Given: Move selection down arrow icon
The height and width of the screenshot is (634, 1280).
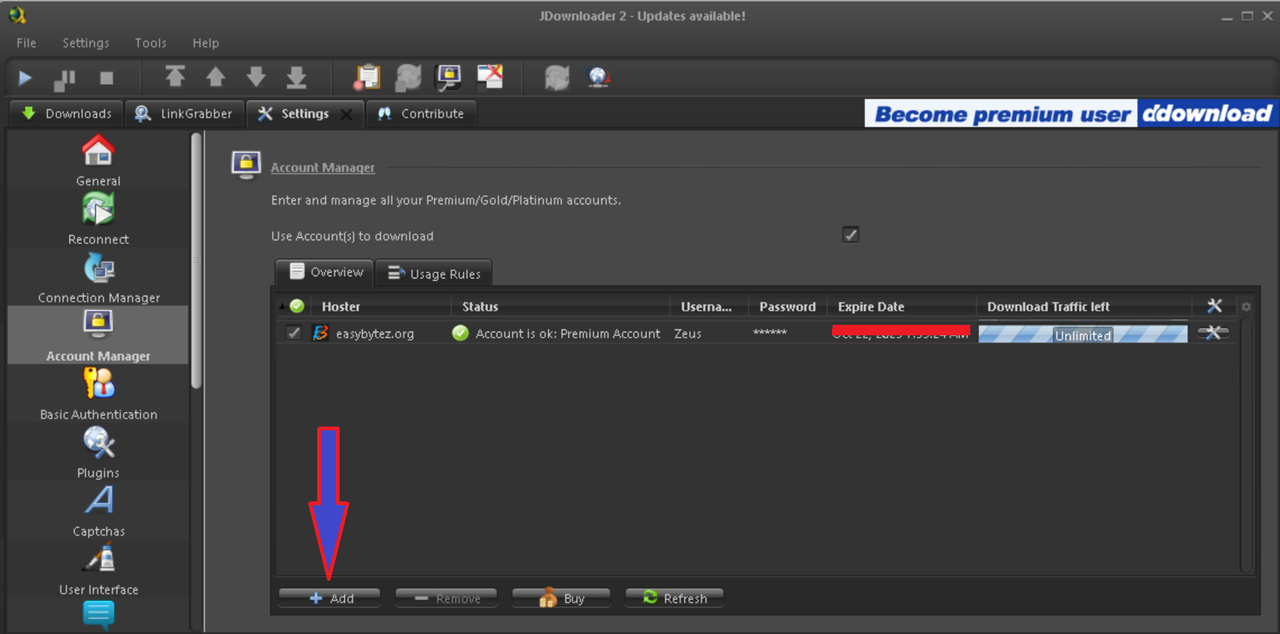Looking at the screenshot, I should point(256,77).
